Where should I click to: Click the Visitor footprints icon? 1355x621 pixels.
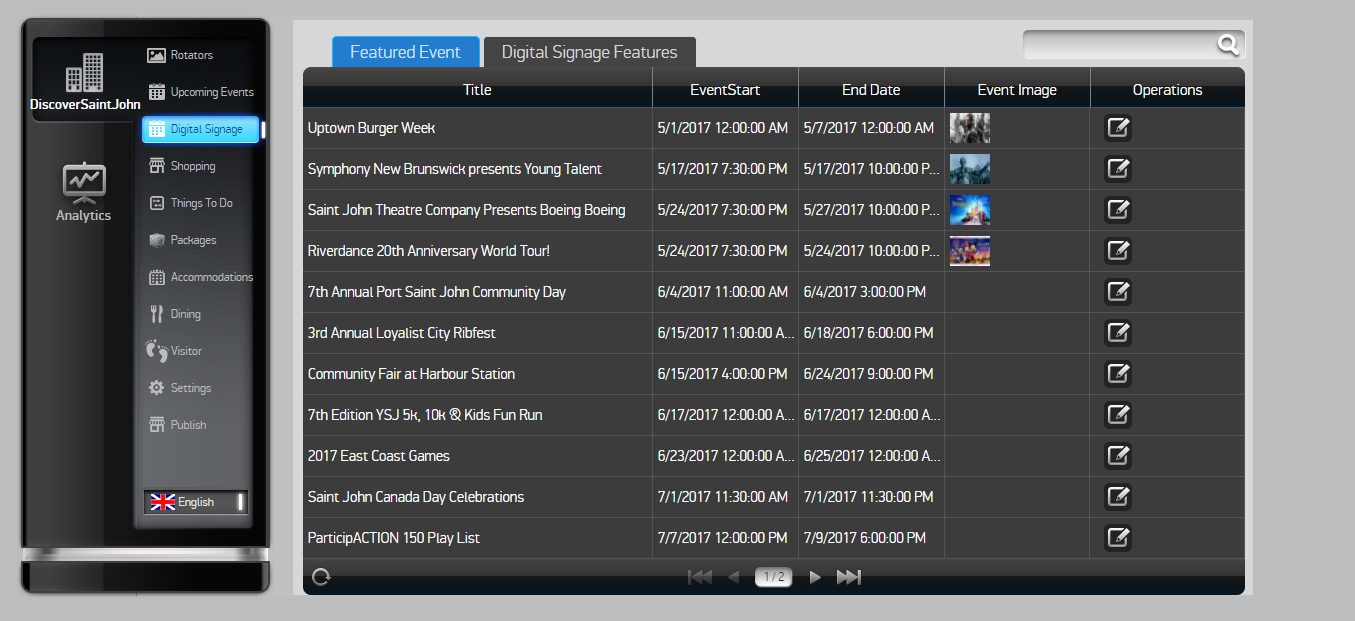(156, 351)
